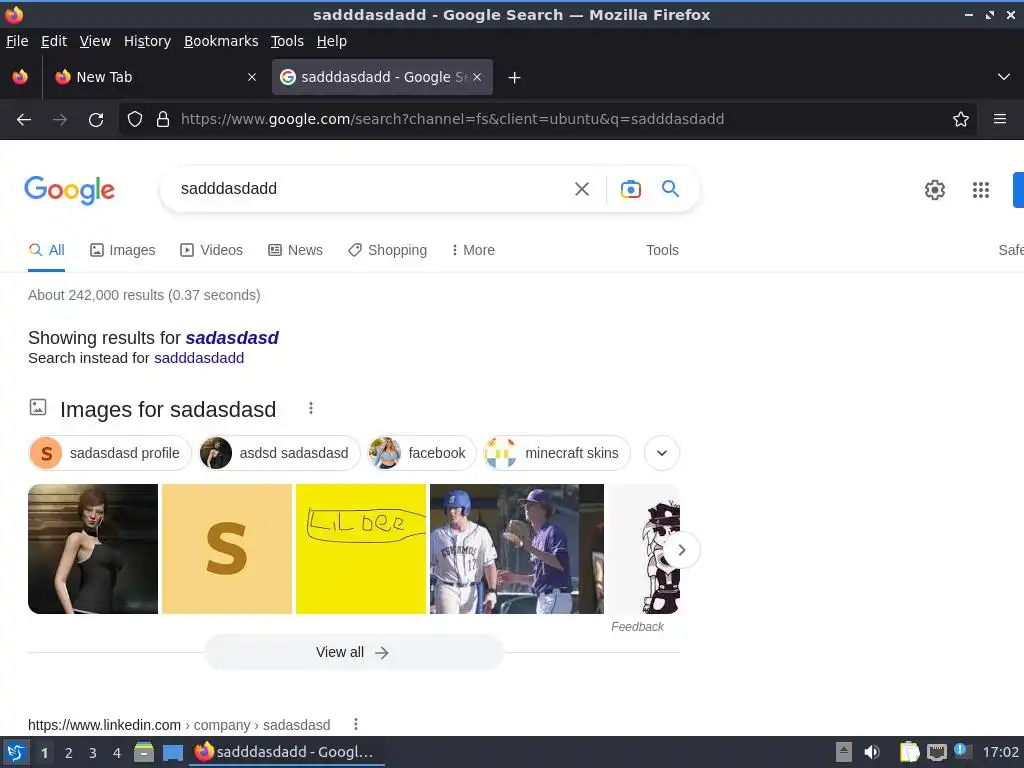Image resolution: width=1024 pixels, height=768 pixels.
Task: Reload the current page
Action: click(x=96, y=120)
